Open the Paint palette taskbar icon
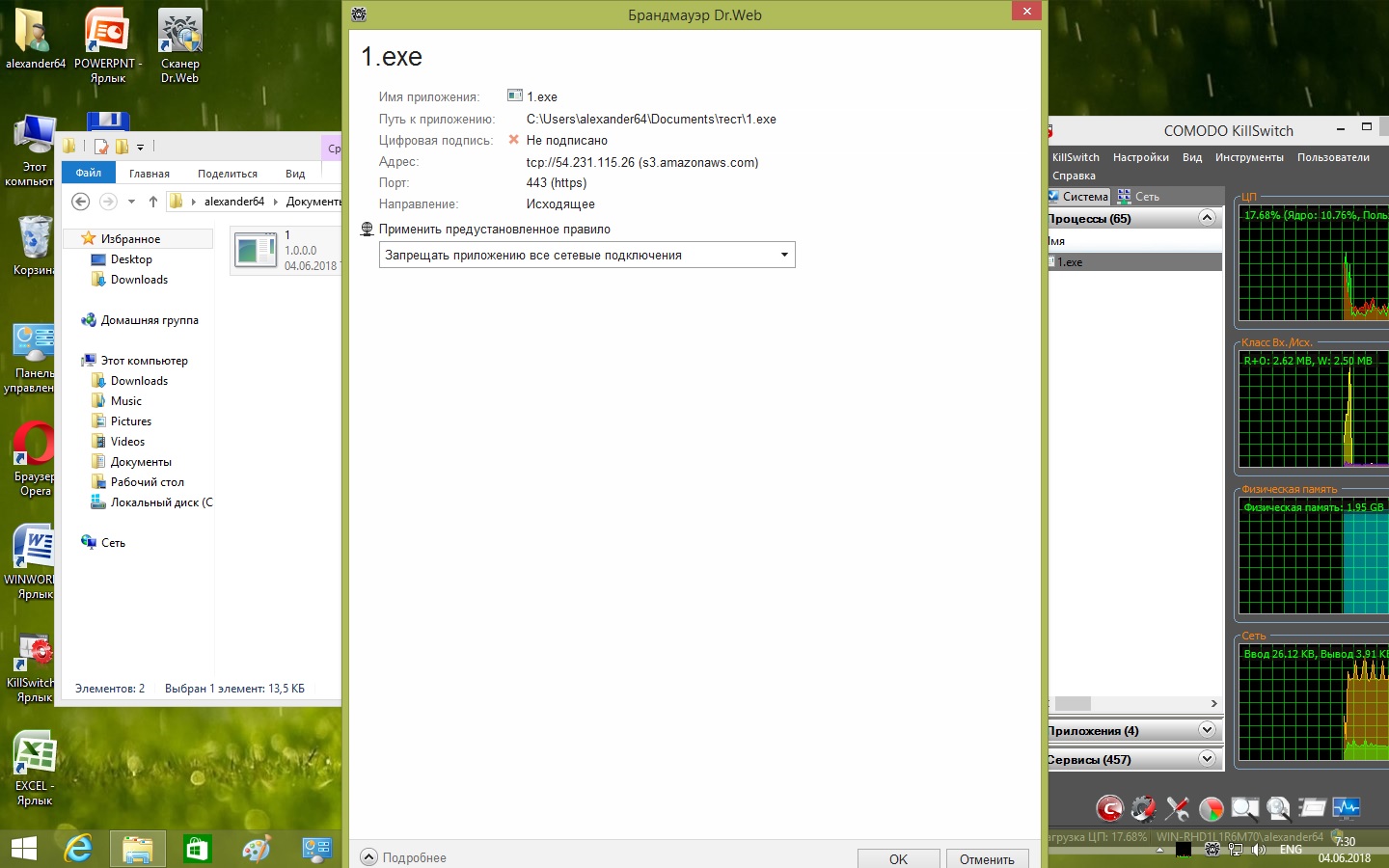This screenshot has height=868, width=1389. 257,849
